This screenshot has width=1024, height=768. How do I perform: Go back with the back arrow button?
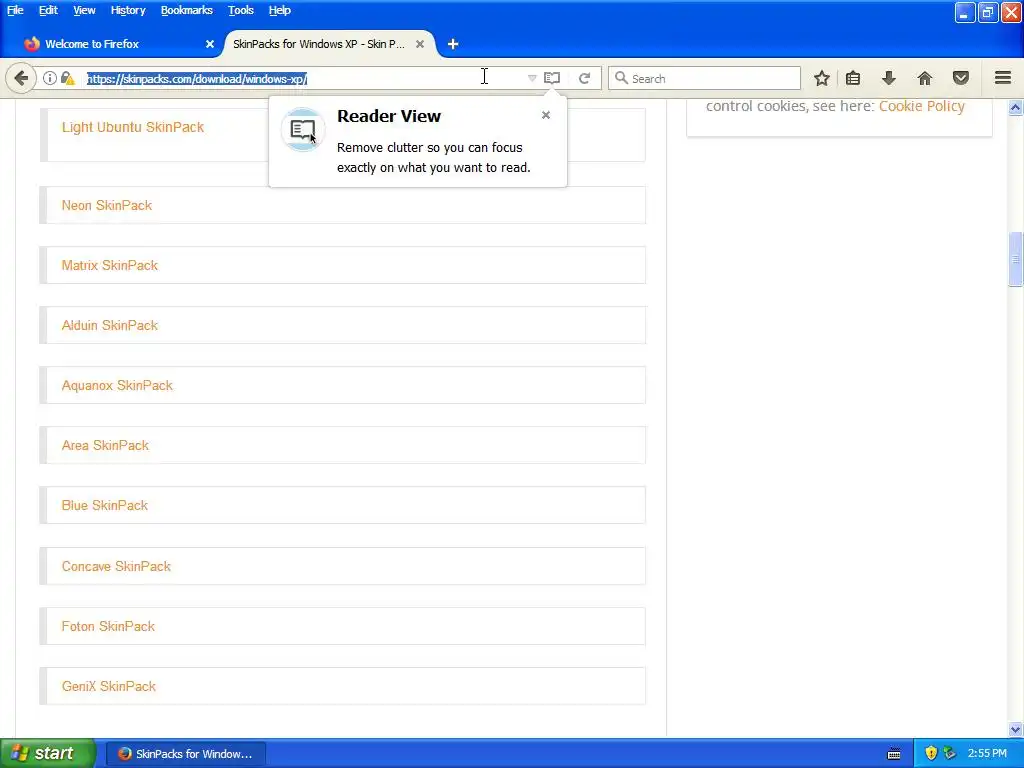point(21,78)
